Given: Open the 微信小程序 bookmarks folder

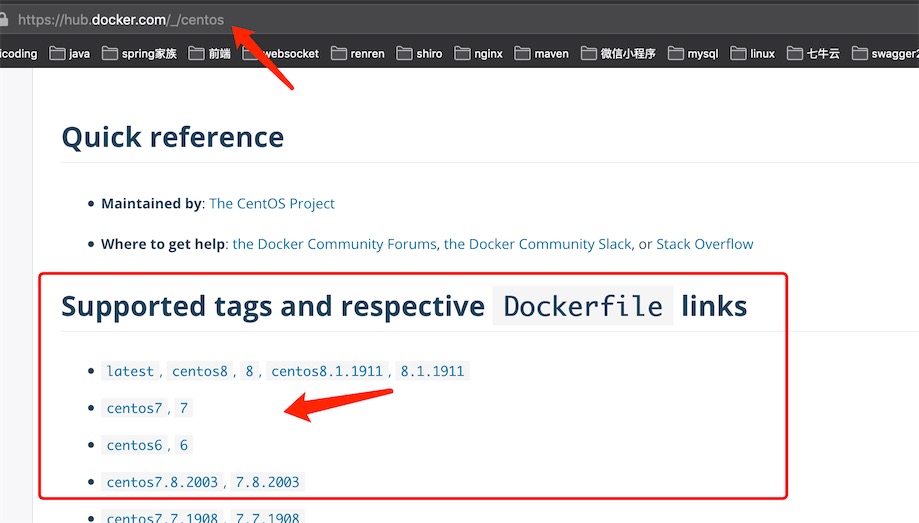Looking at the screenshot, I should point(618,53).
